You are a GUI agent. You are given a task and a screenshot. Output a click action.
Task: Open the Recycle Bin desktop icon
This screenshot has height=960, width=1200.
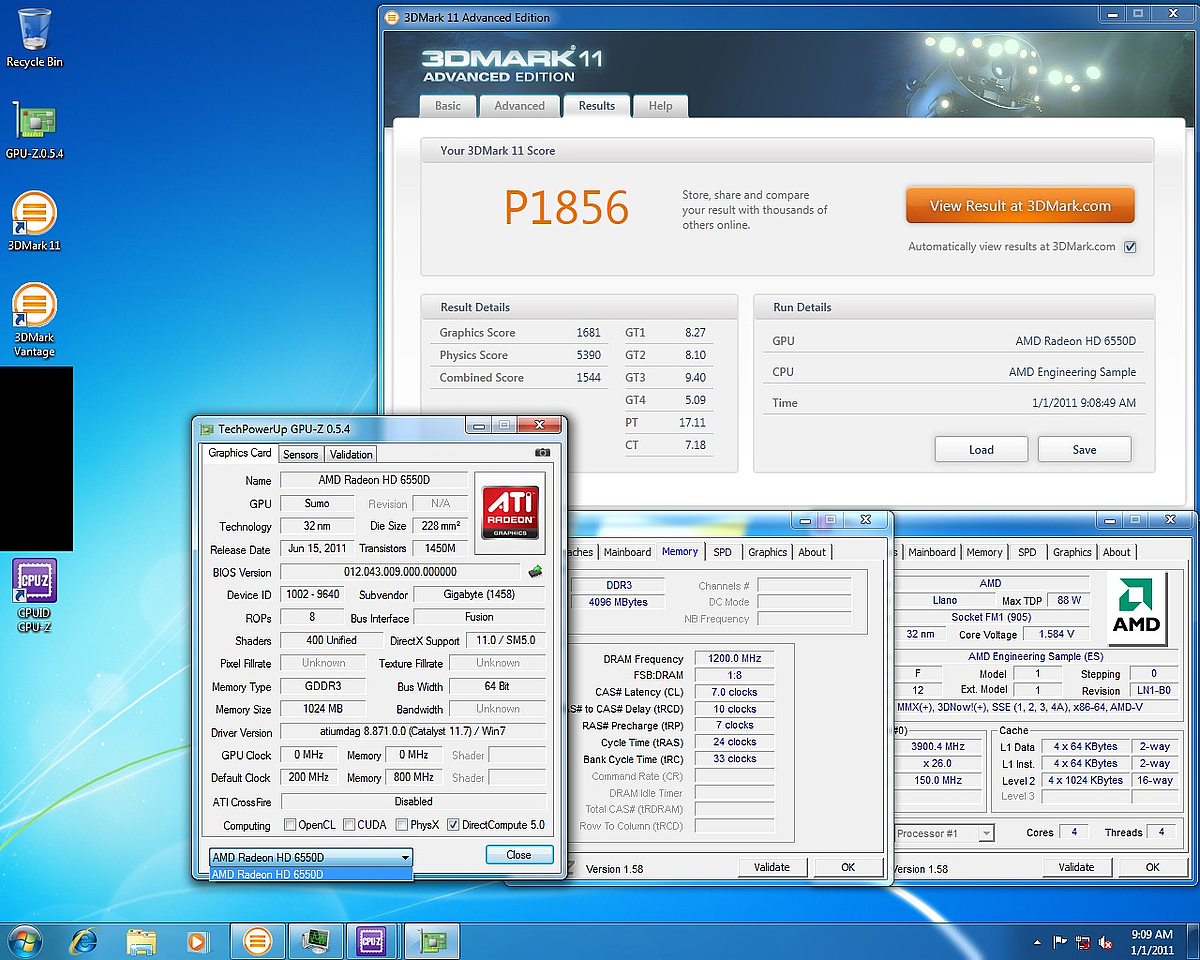[x=34, y=38]
